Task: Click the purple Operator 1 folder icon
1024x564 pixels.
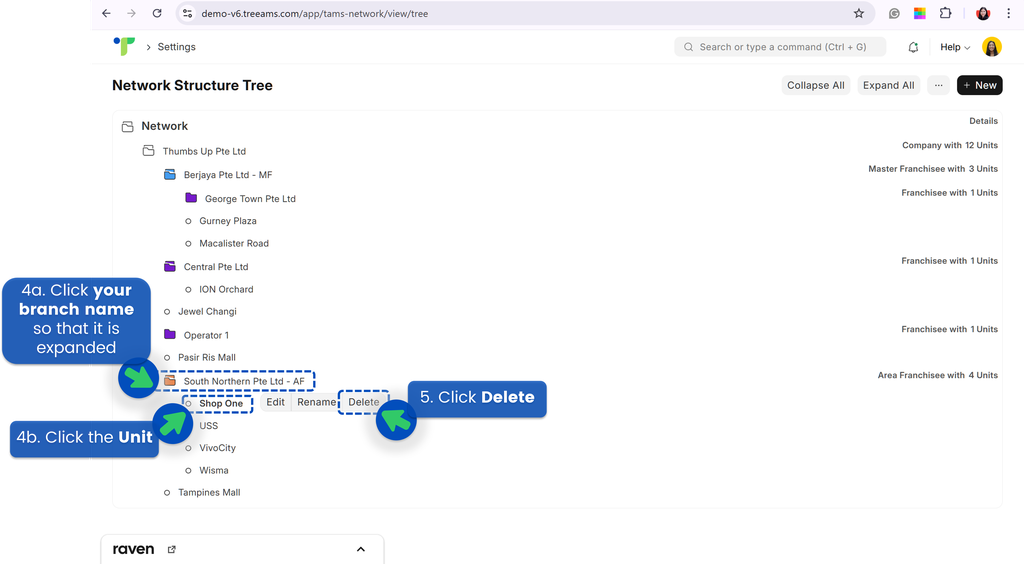Action: 170,334
